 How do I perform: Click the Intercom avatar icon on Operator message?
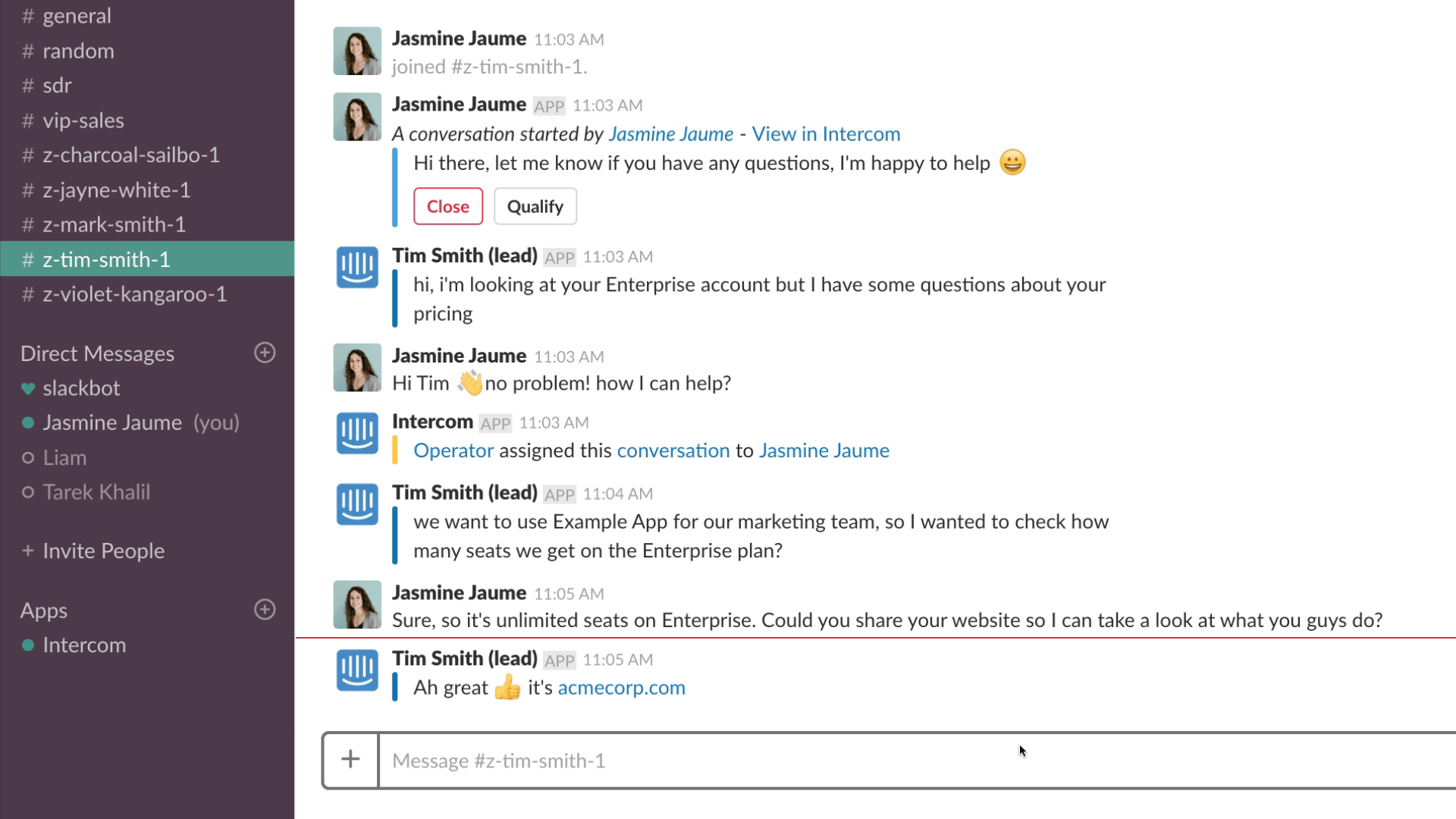357,434
